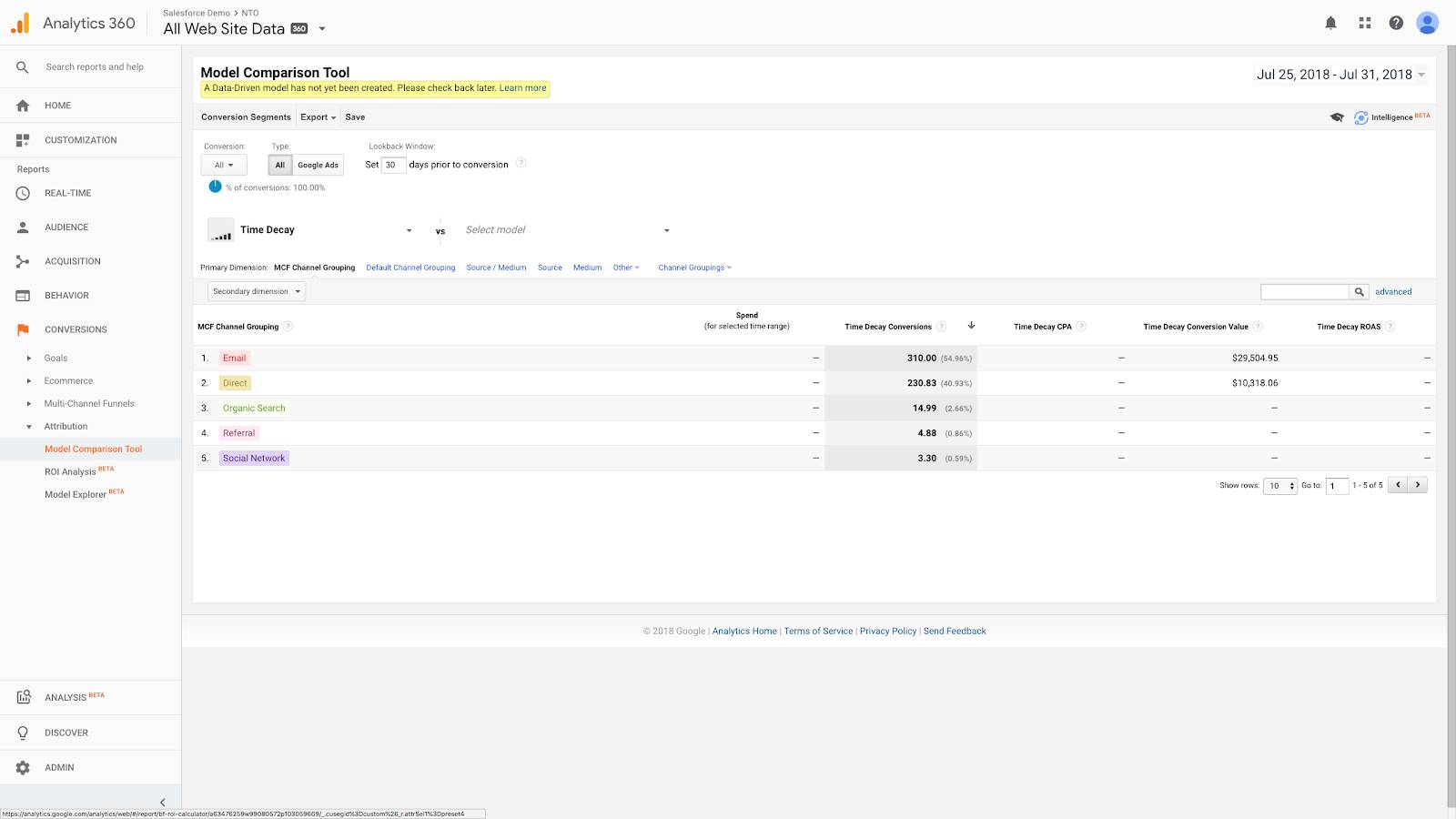This screenshot has width=1456, height=819.
Task: Open the Email channel row
Action: [x=234, y=359]
